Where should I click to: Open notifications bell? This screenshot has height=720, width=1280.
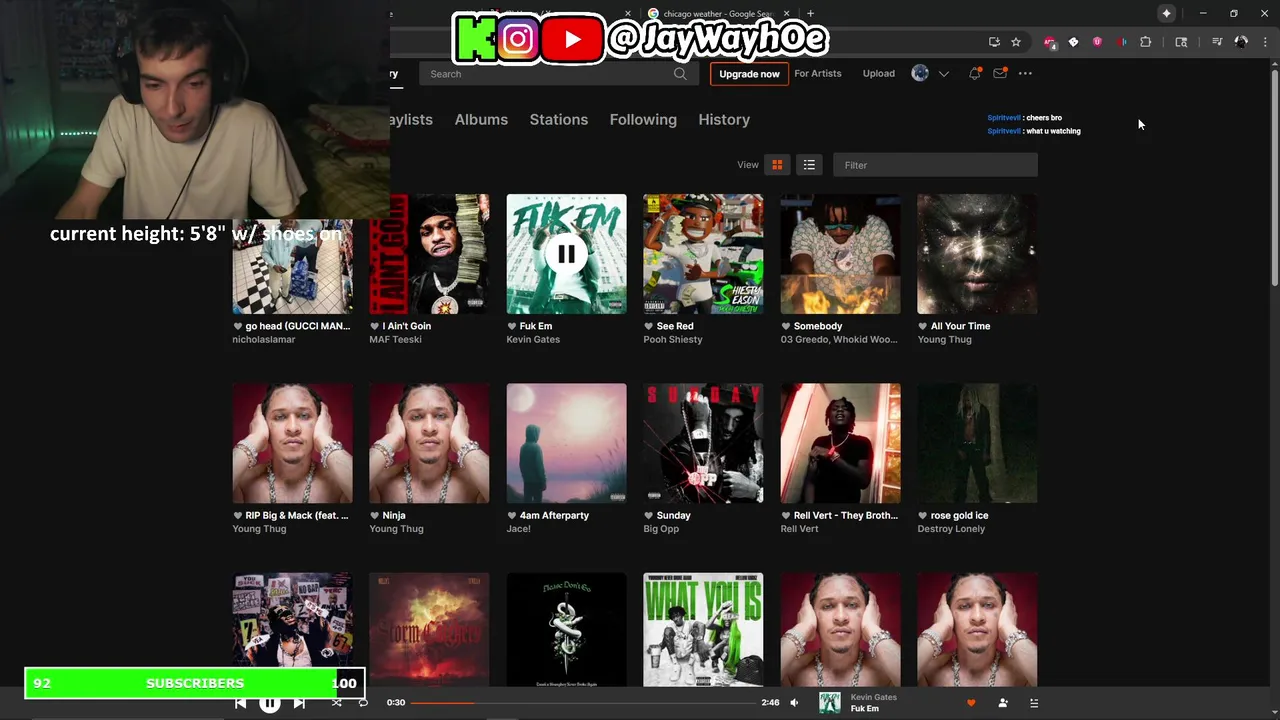(975, 73)
